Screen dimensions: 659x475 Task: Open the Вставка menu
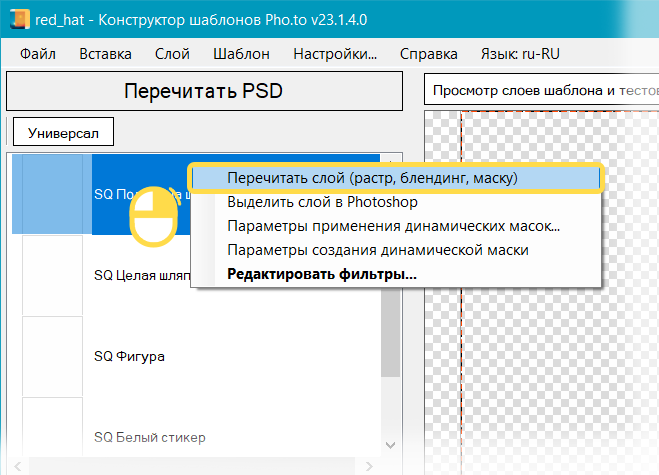(x=105, y=54)
